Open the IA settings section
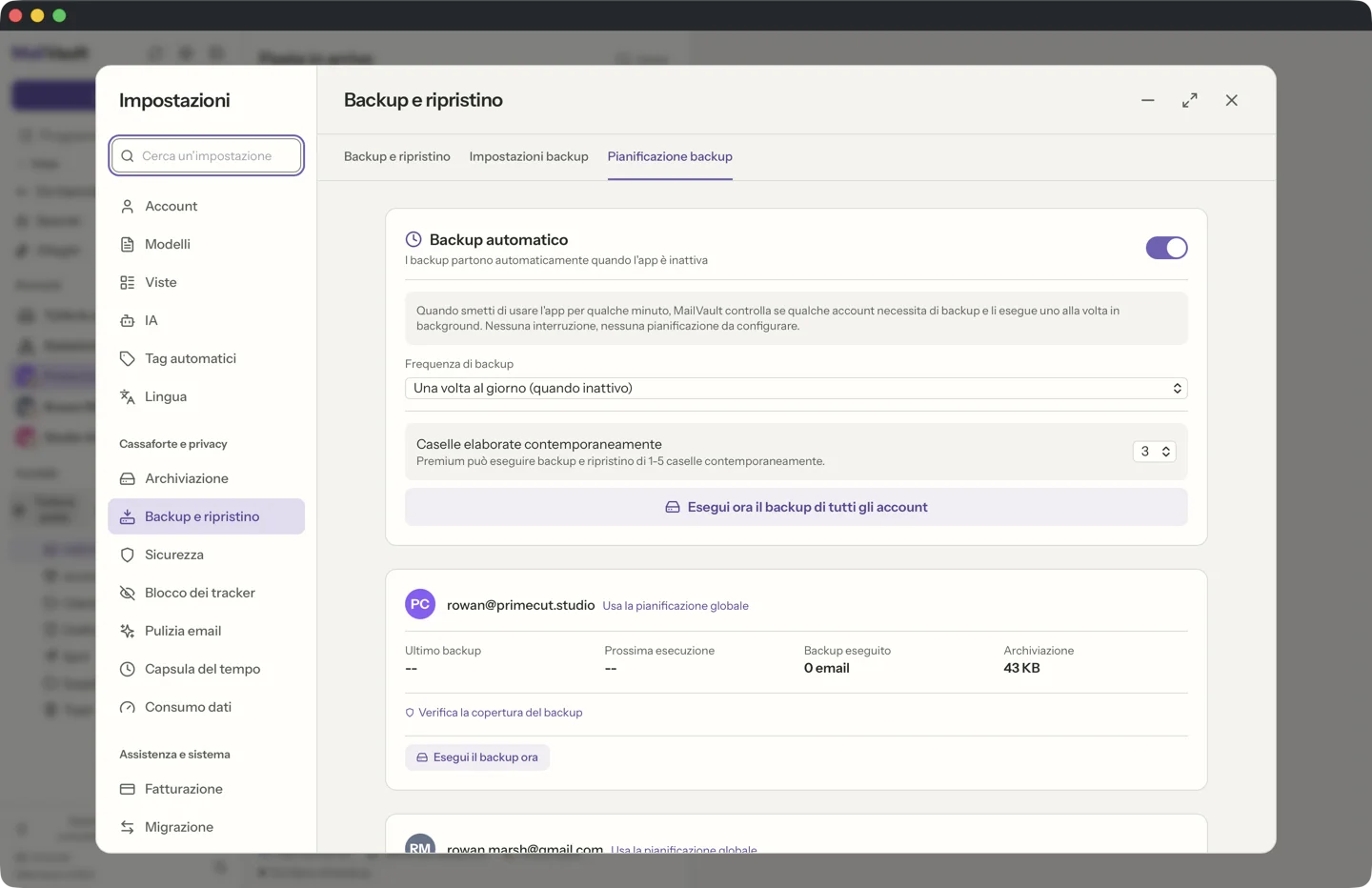Image resolution: width=1372 pixels, height=888 pixels. click(206, 320)
